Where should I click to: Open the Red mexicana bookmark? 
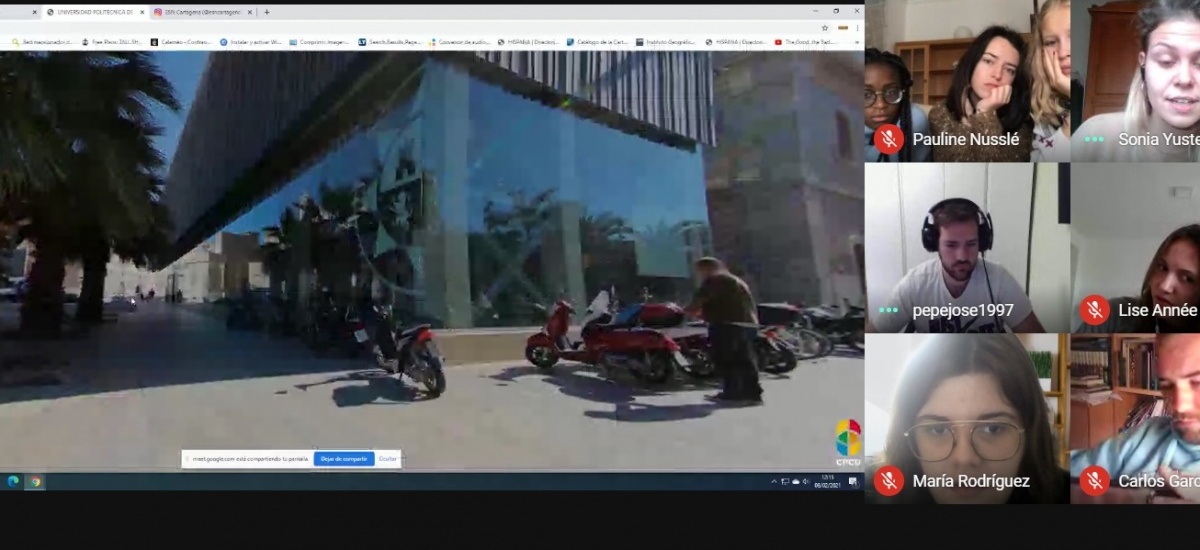(x=41, y=42)
